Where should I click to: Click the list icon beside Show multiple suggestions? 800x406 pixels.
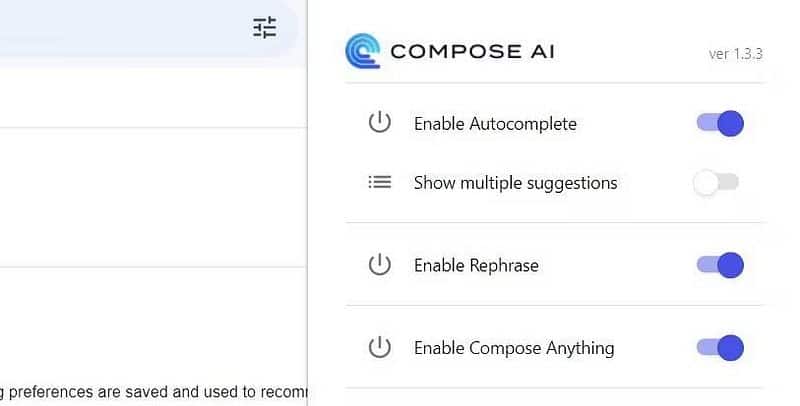tap(379, 182)
